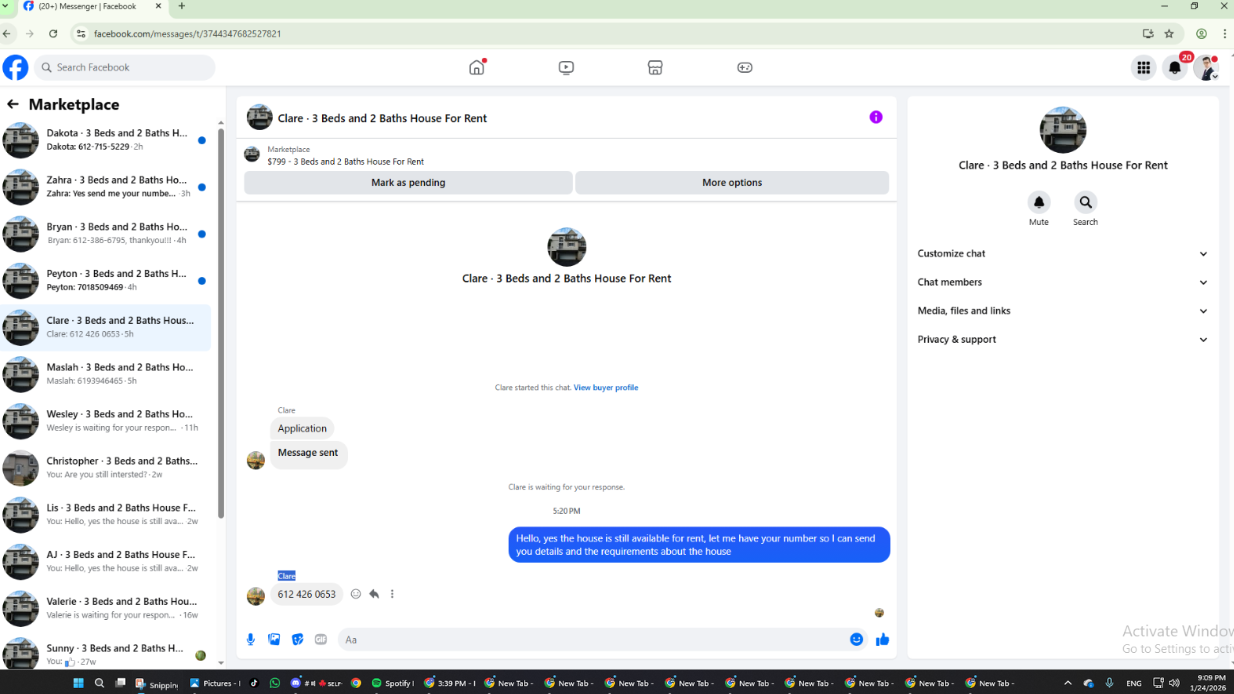Open the Peyton conversation
1234x694 pixels.
pos(106,281)
